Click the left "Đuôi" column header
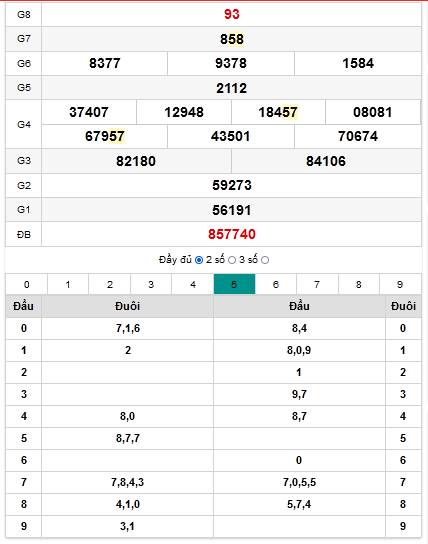428x544 pixels. 128,306
